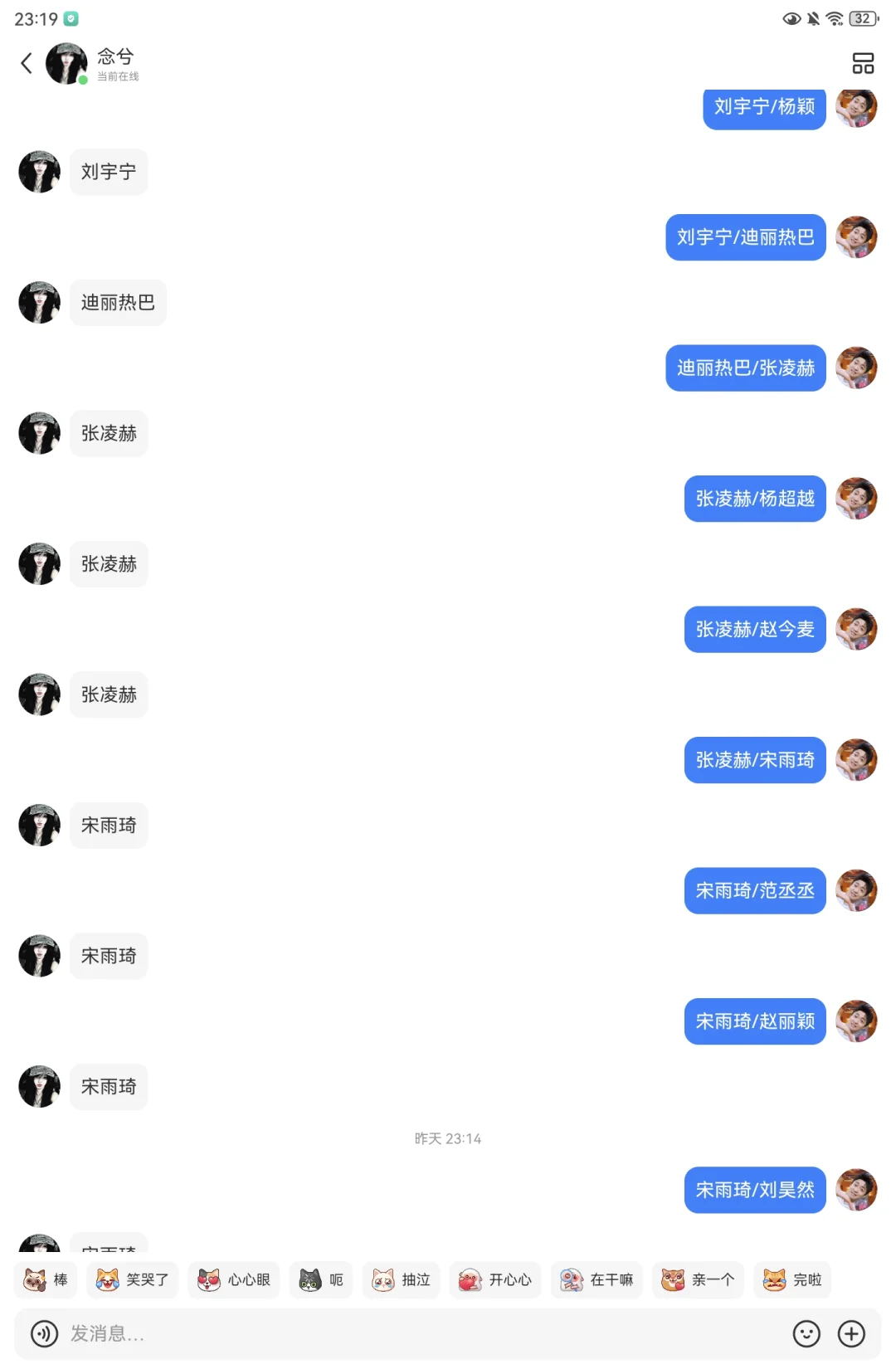Open the plus attachments menu

pyautogui.click(x=851, y=1333)
